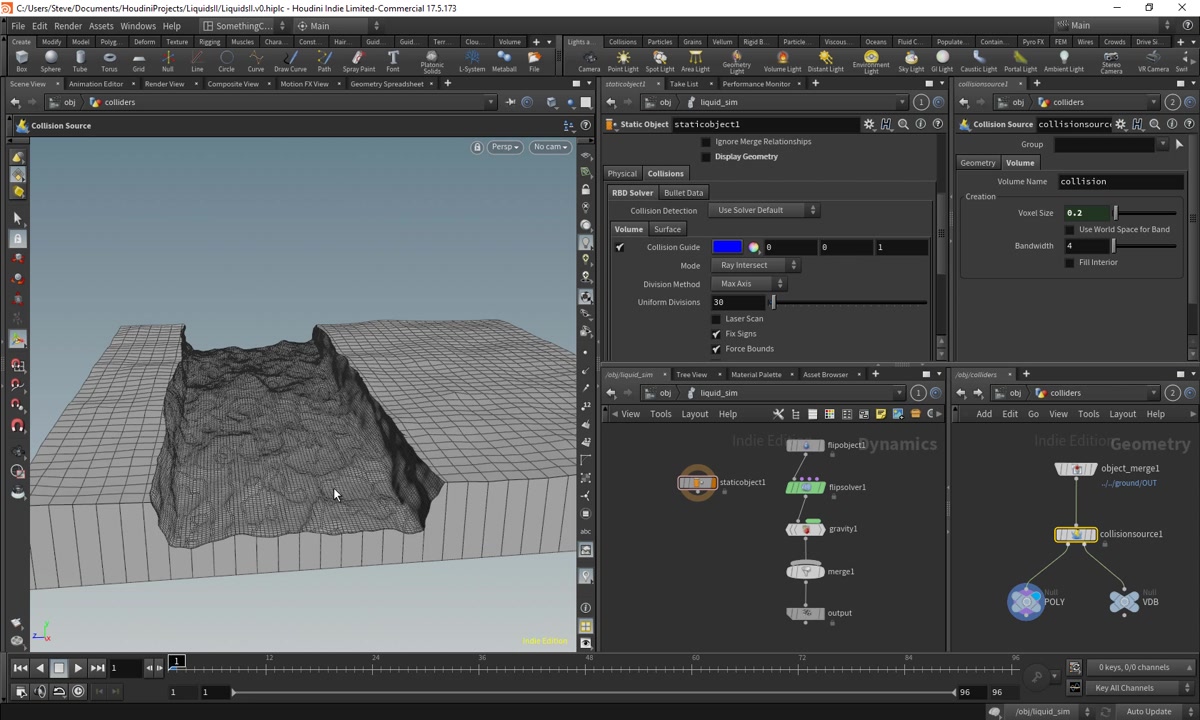Screen dimensions: 1200x720
Task: Select the staticobject1 node icon
Action: pos(698,483)
